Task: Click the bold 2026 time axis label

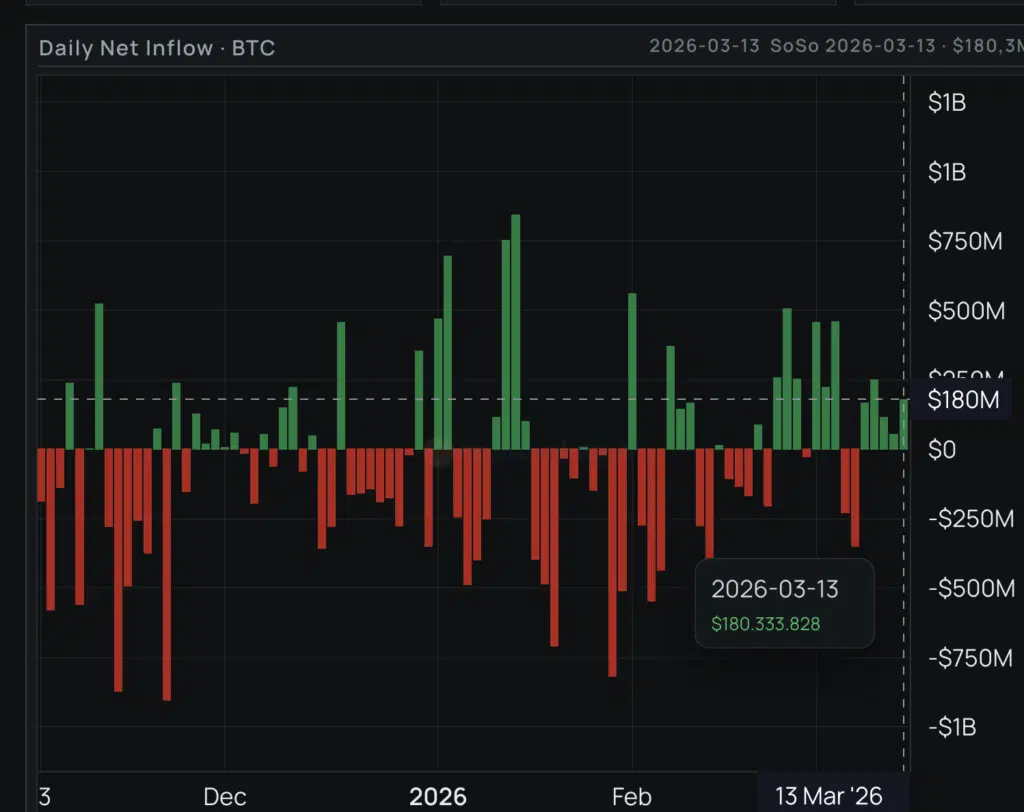Action: click(x=438, y=796)
